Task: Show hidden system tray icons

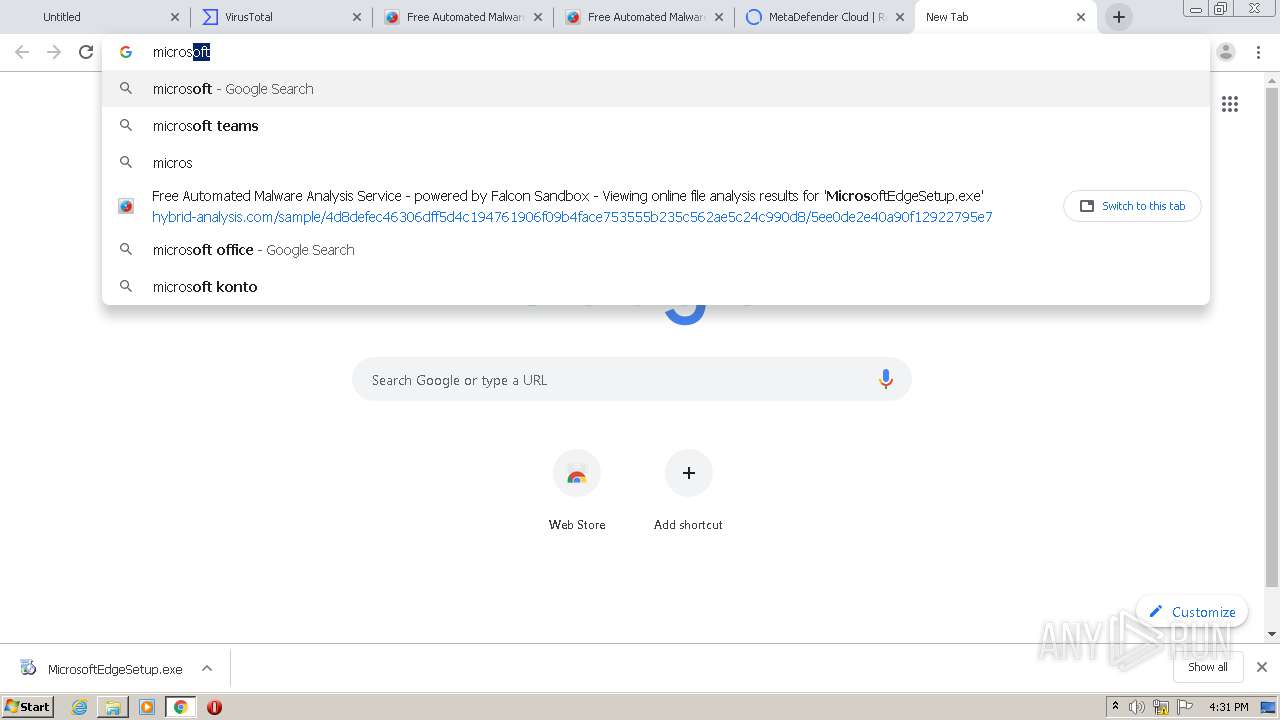Action: [1116, 707]
